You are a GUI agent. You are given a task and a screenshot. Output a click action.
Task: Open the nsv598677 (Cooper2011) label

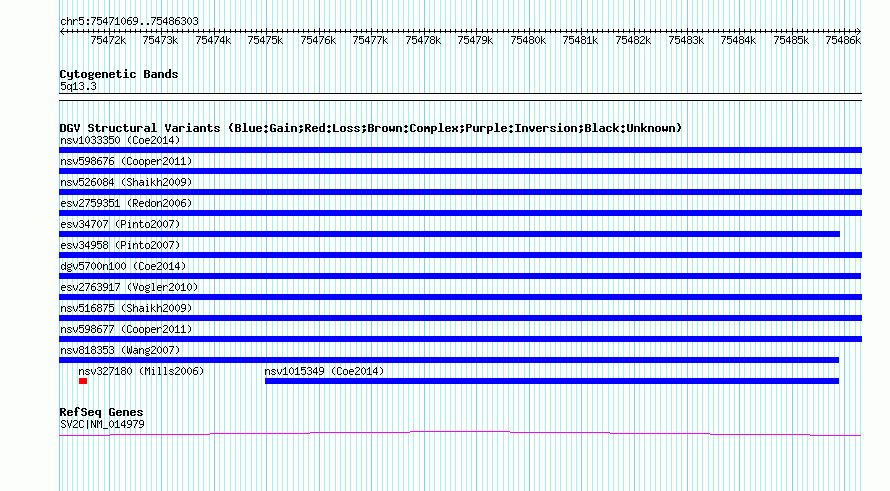click(x=126, y=329)
